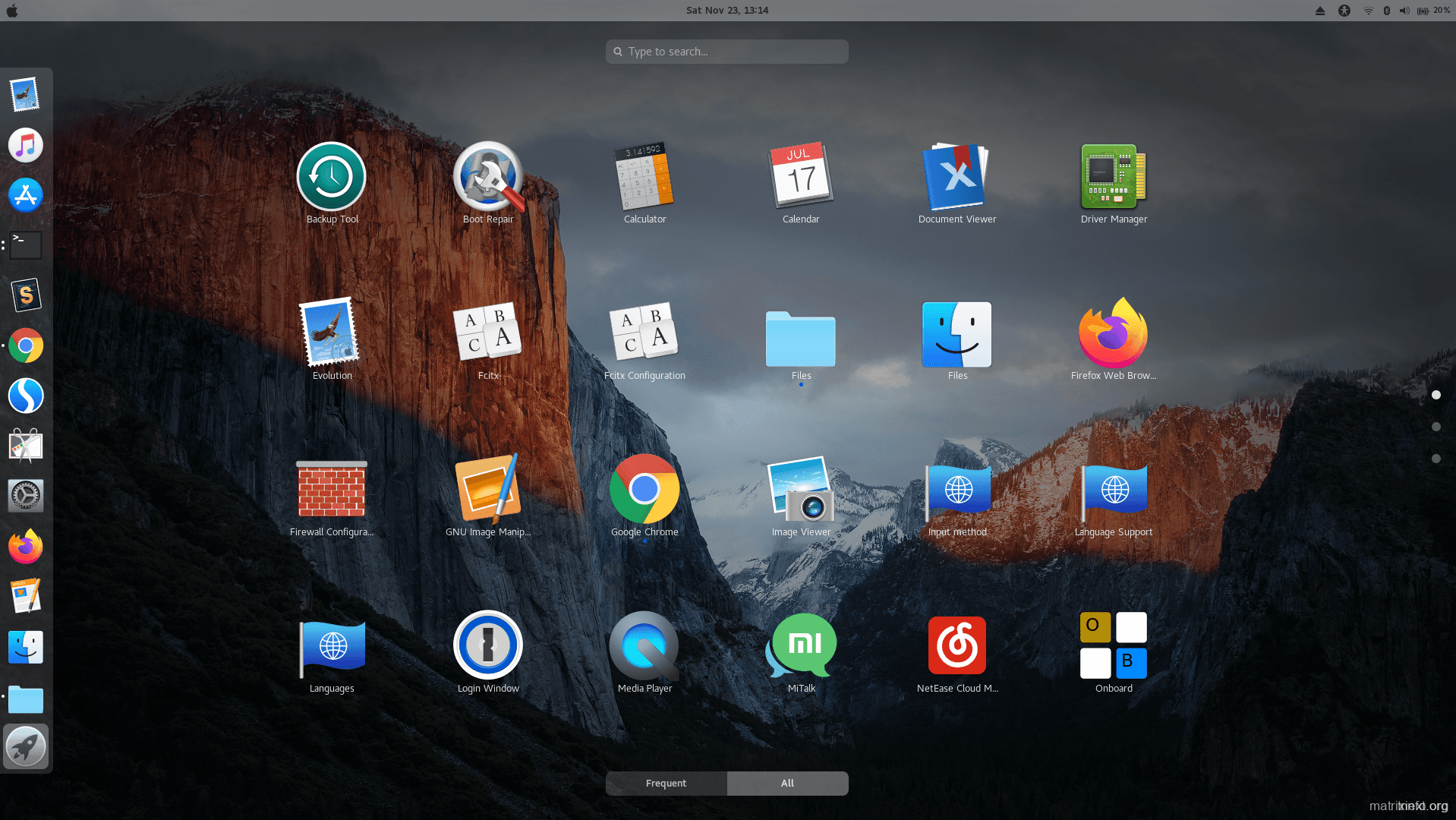Open Files with the blue folder icon
This screenshot has height=820, width=1456.
(801, 340)
